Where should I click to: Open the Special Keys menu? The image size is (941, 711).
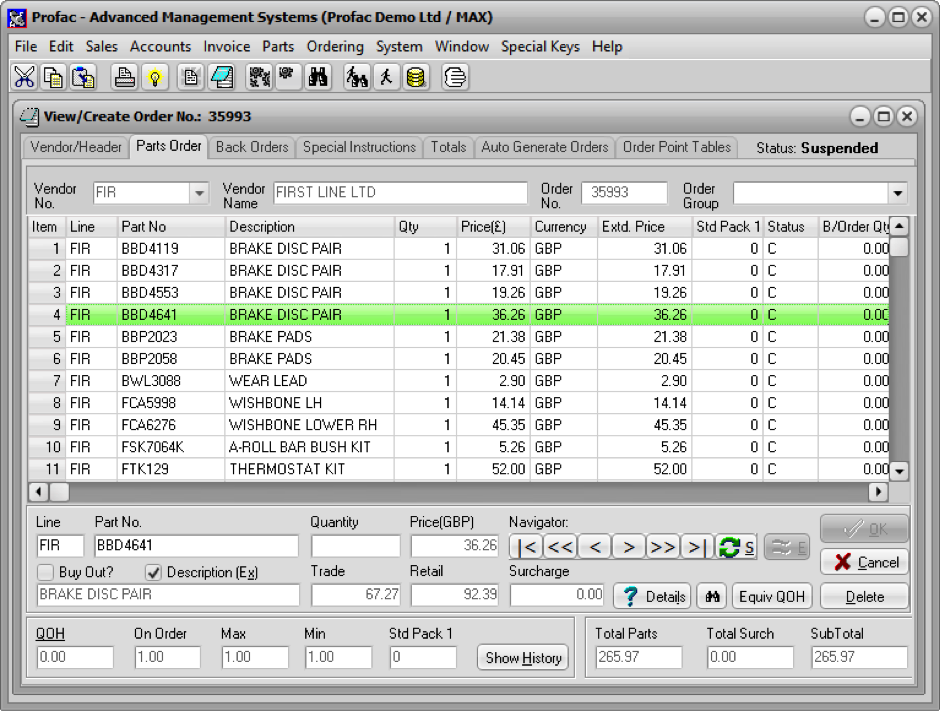pos(540,47)
